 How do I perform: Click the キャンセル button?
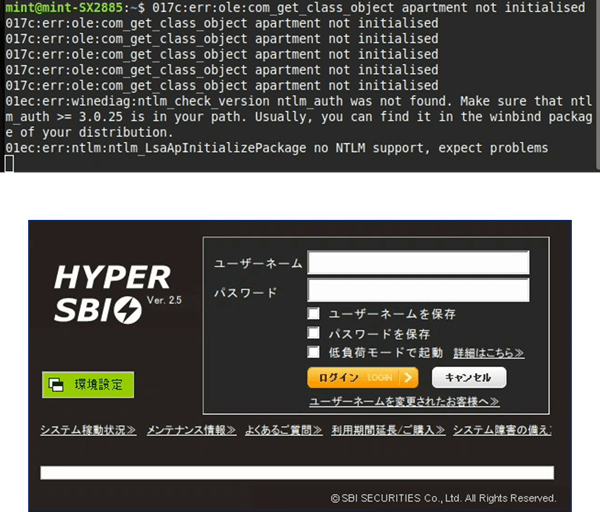(x=469, y=378)
